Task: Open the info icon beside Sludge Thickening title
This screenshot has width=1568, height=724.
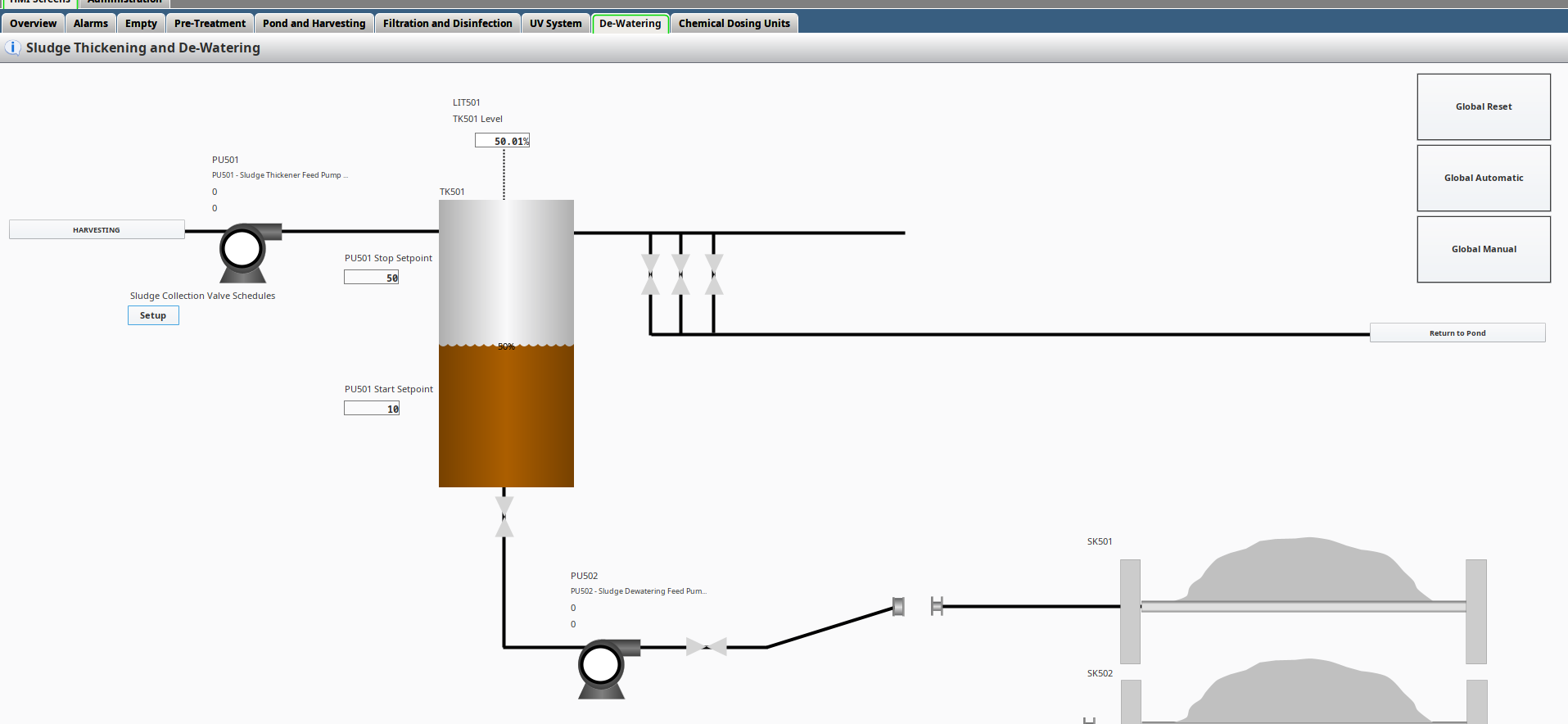Action: click(12, 48)
